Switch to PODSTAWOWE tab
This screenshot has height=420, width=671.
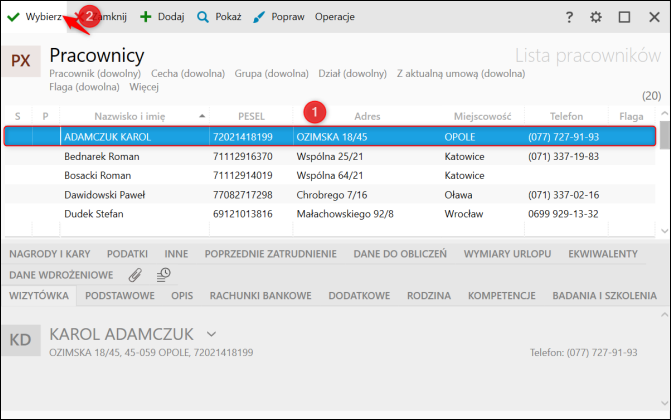(120, 296)
